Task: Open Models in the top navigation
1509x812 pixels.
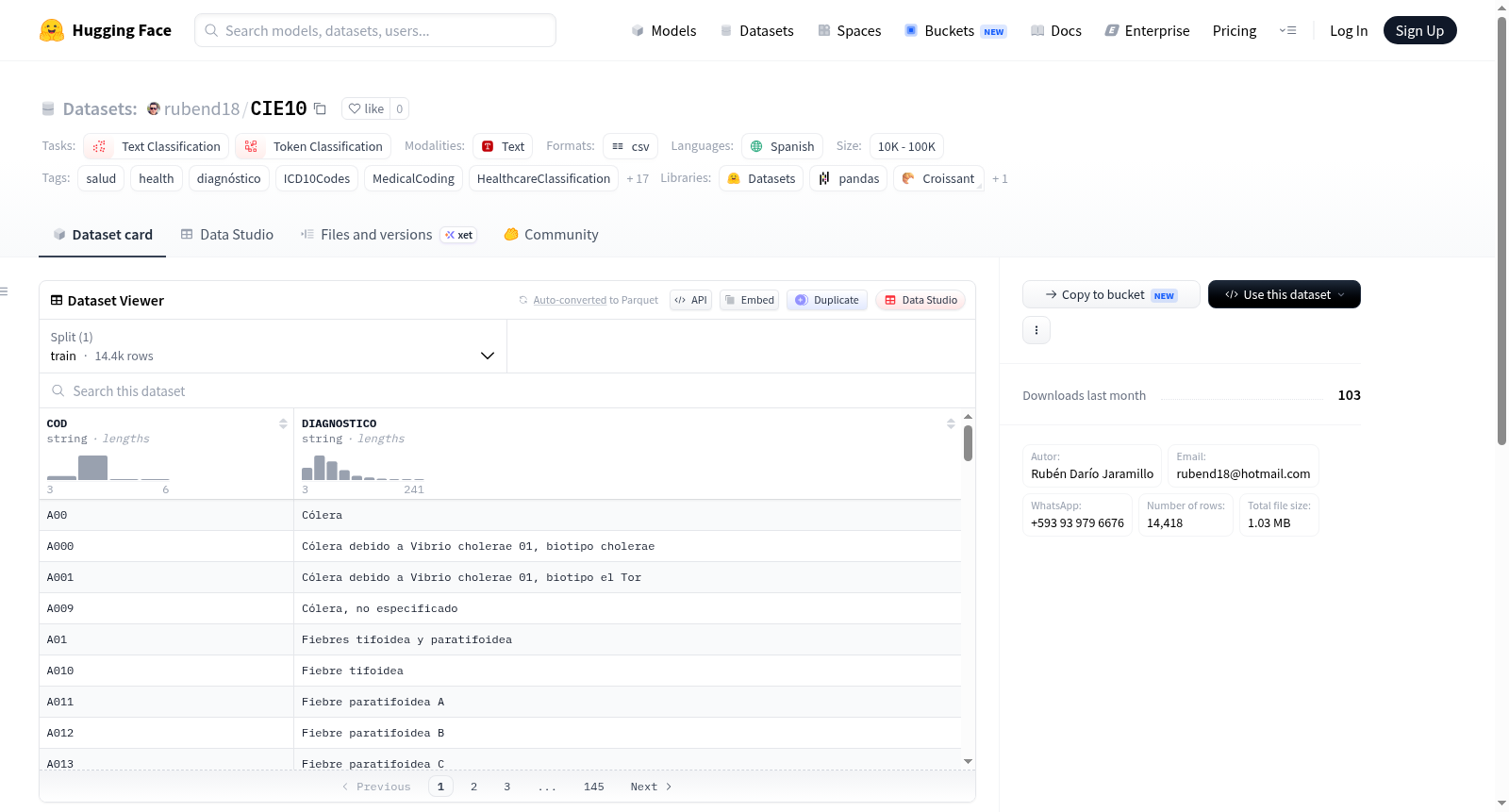Action: 664,30
